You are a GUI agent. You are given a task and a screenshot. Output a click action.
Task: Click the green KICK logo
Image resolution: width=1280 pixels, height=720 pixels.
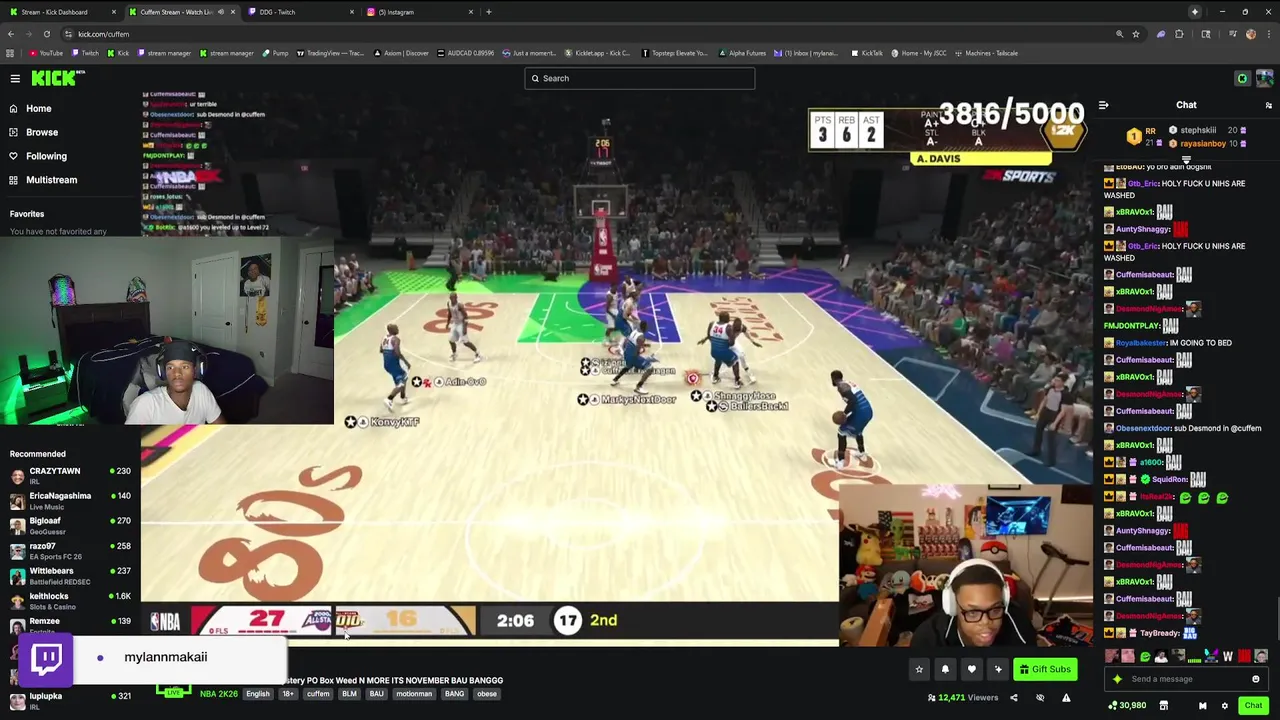tap(54, 78)
